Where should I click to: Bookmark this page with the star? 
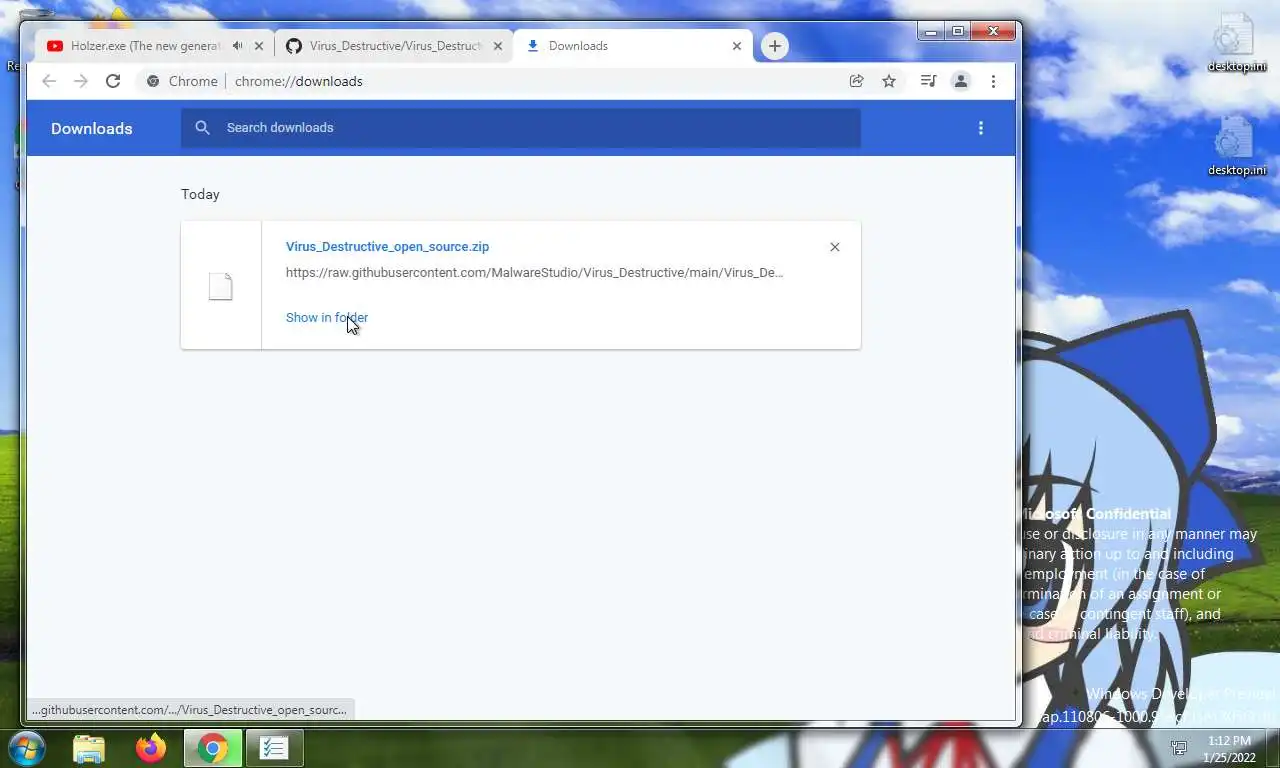889,81
